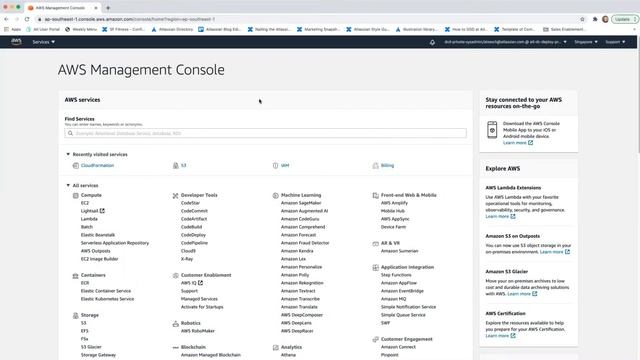This screenshot has width=640, height=360.
Task: Open recently visited CloudFormation
Action: click(97, 165)
